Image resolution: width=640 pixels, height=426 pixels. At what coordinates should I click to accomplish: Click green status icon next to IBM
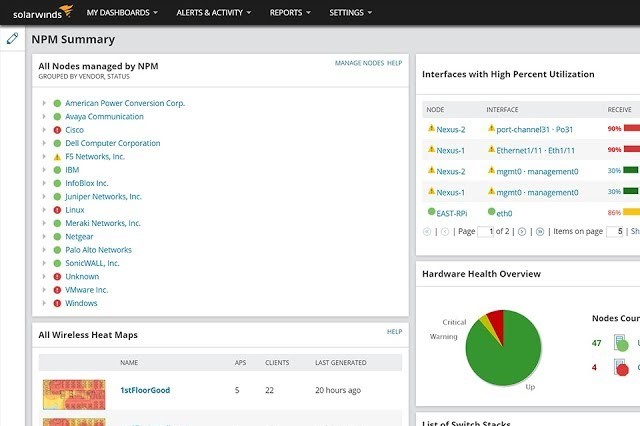point(57,170)
